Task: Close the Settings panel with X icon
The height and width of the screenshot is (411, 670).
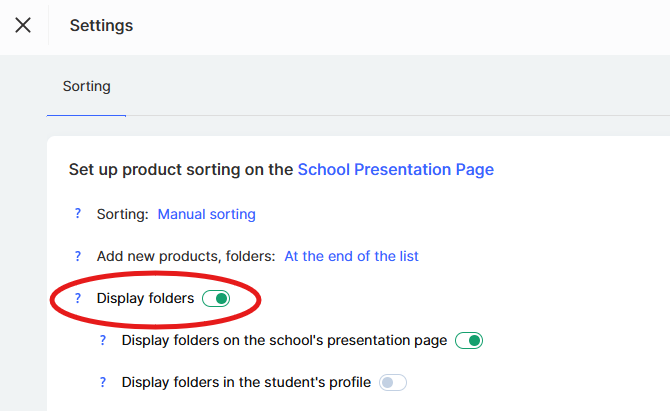Action: [x=23, y=25]
